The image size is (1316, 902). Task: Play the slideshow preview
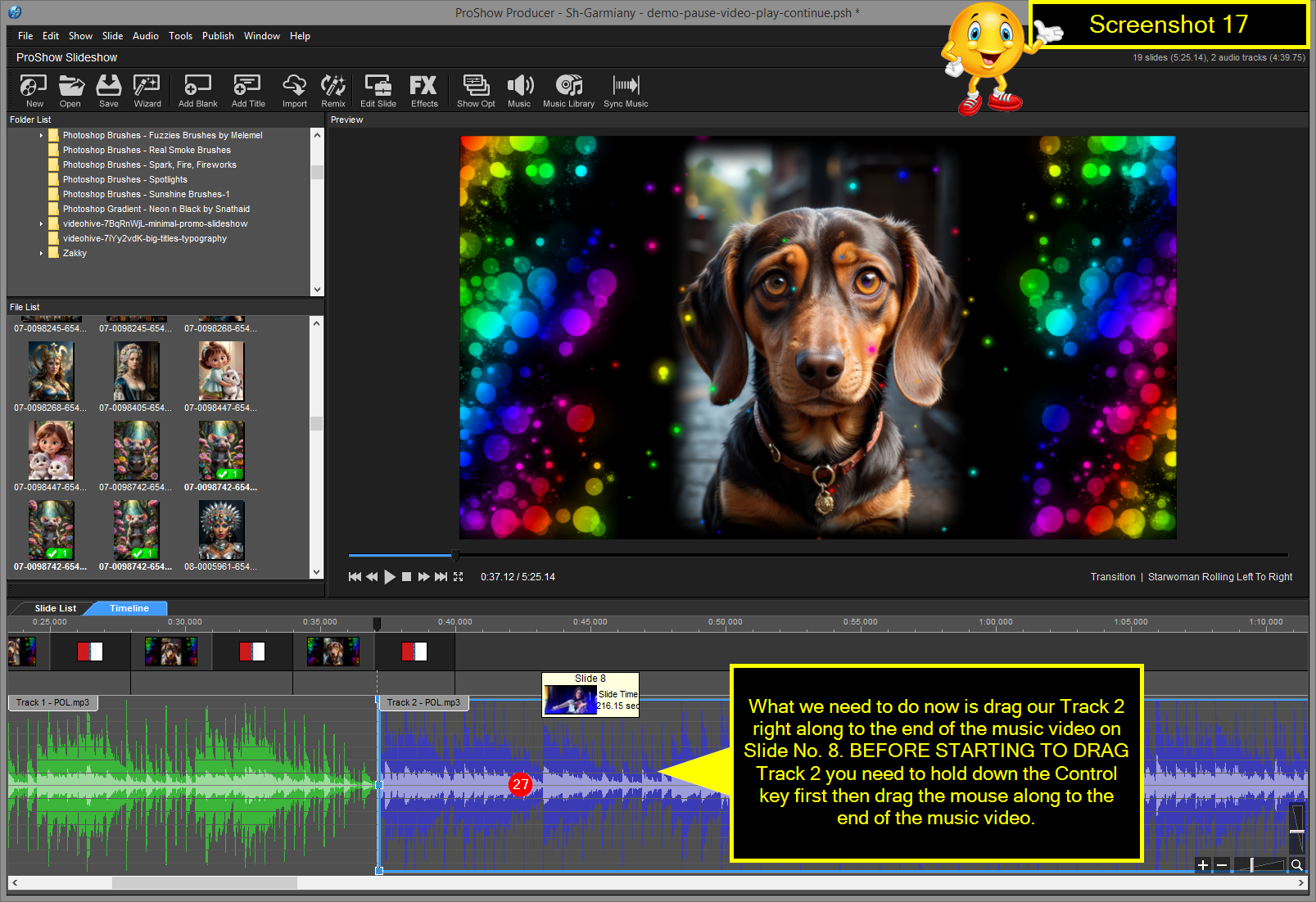(390, 577)
